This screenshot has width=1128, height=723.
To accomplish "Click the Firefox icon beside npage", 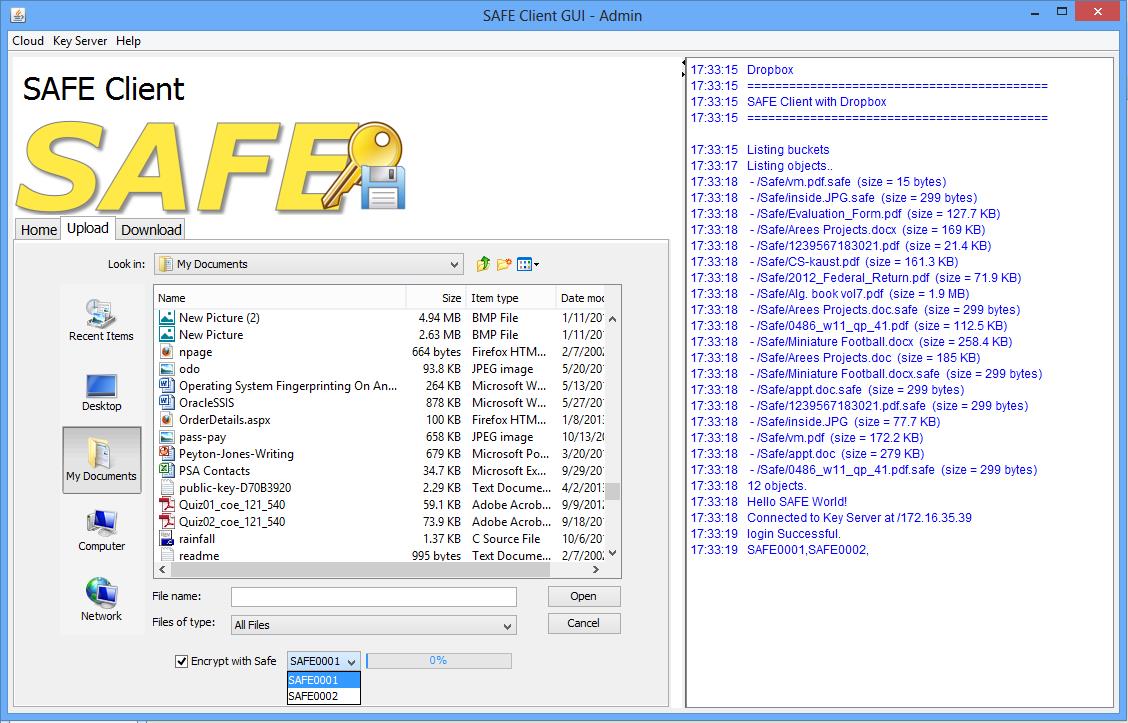I will (x=167, y=352).
